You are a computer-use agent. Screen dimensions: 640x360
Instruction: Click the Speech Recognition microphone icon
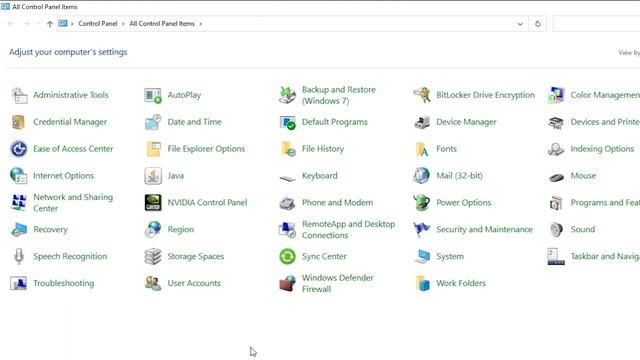click(x=19, y=257)
